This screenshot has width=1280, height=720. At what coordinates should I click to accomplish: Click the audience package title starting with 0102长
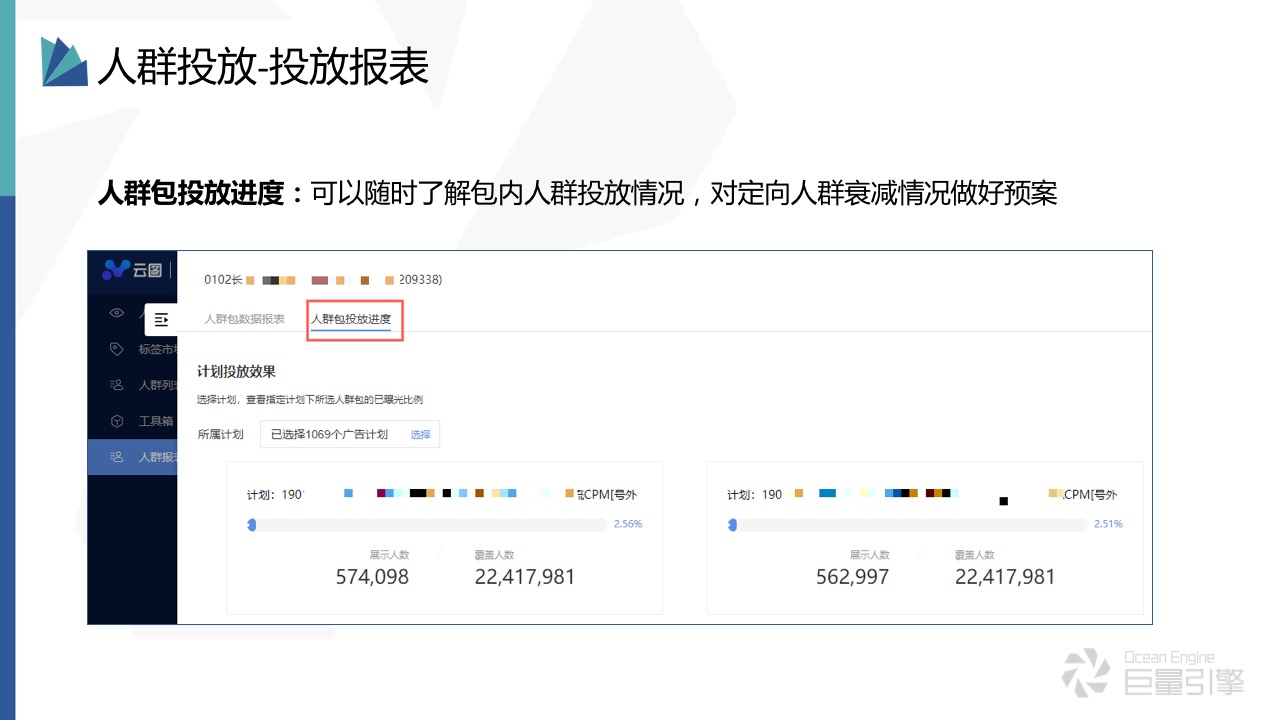(323, 280)
